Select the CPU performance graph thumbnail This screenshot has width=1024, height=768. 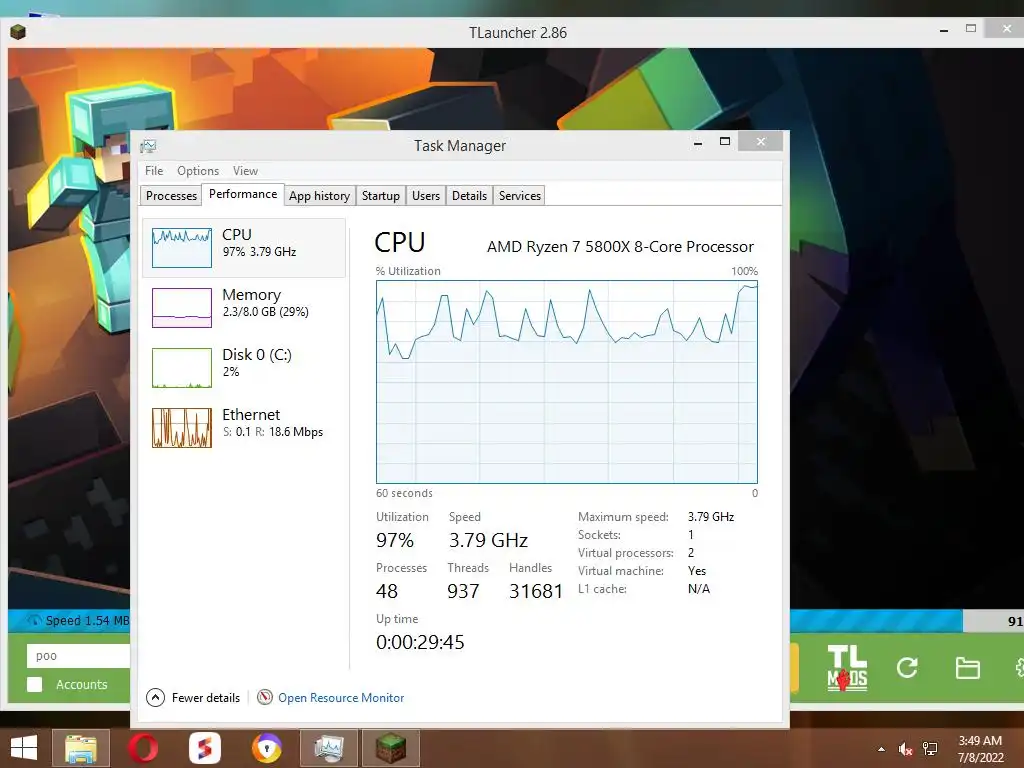coord(182,248)
